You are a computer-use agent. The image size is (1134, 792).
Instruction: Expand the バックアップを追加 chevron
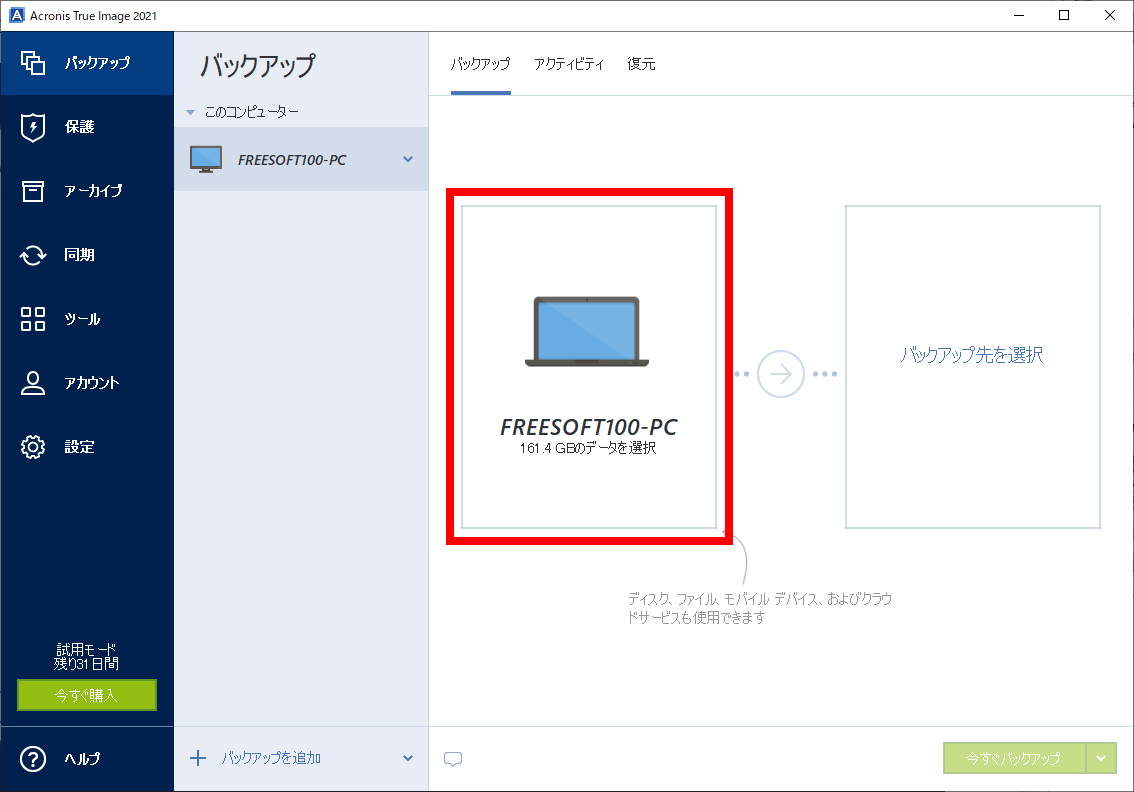point(406,758)
